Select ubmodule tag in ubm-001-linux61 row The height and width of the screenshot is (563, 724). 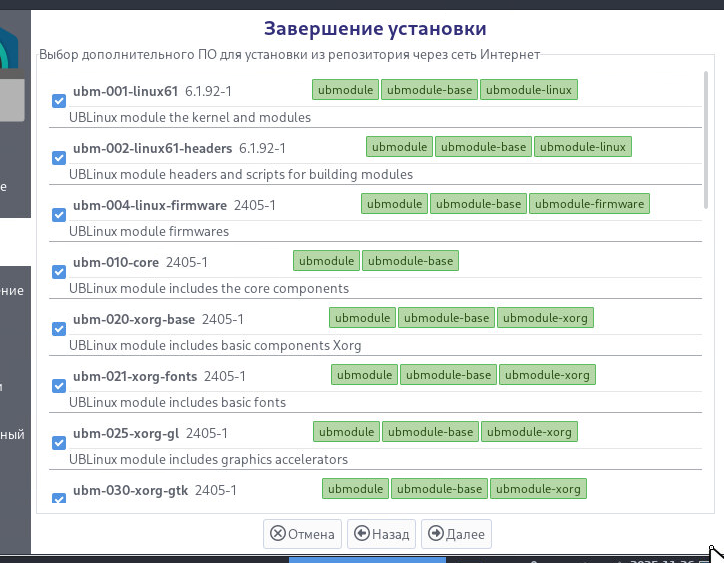pyautogui.click(x=345, y=90)
